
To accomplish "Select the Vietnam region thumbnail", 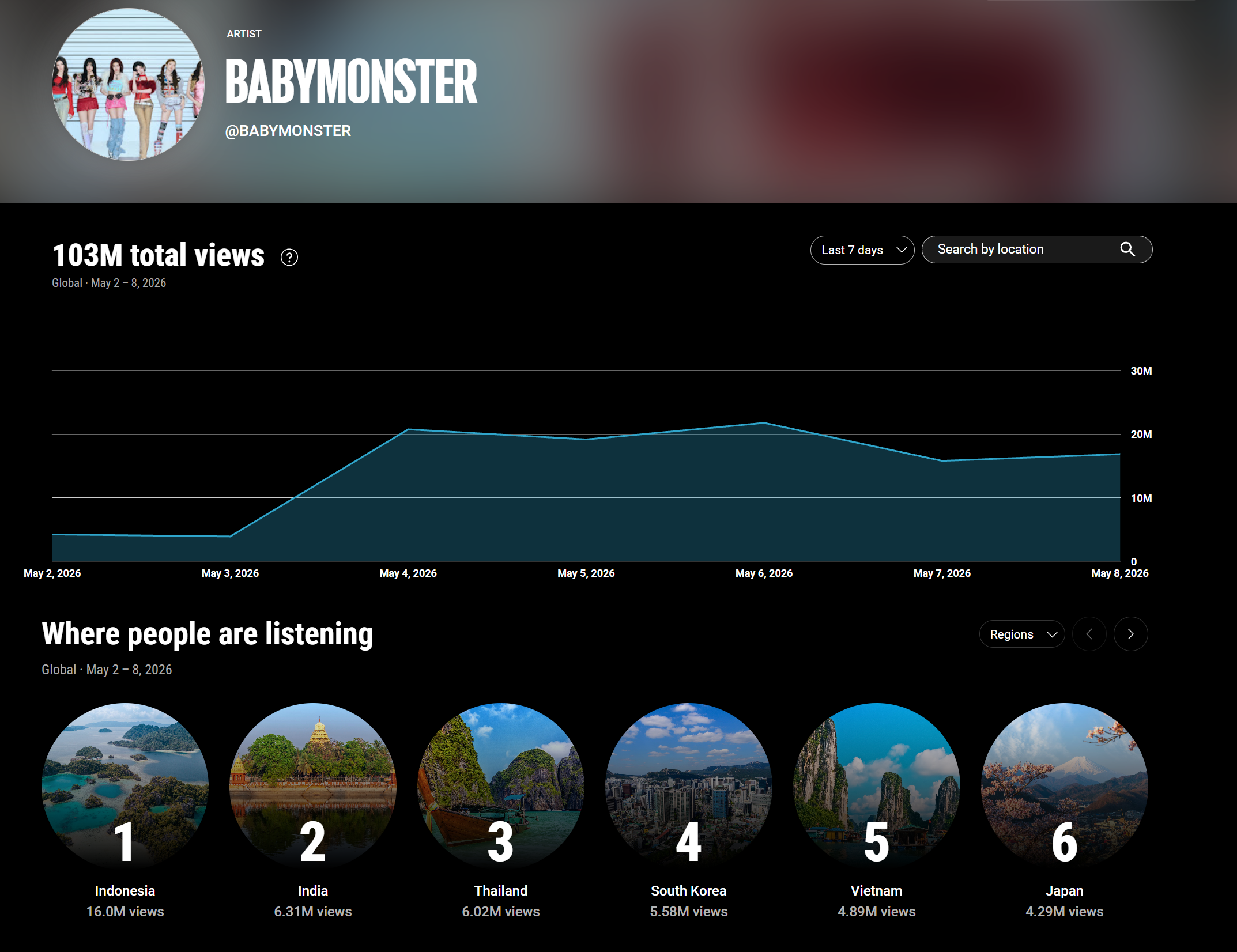I will (877, 785).
